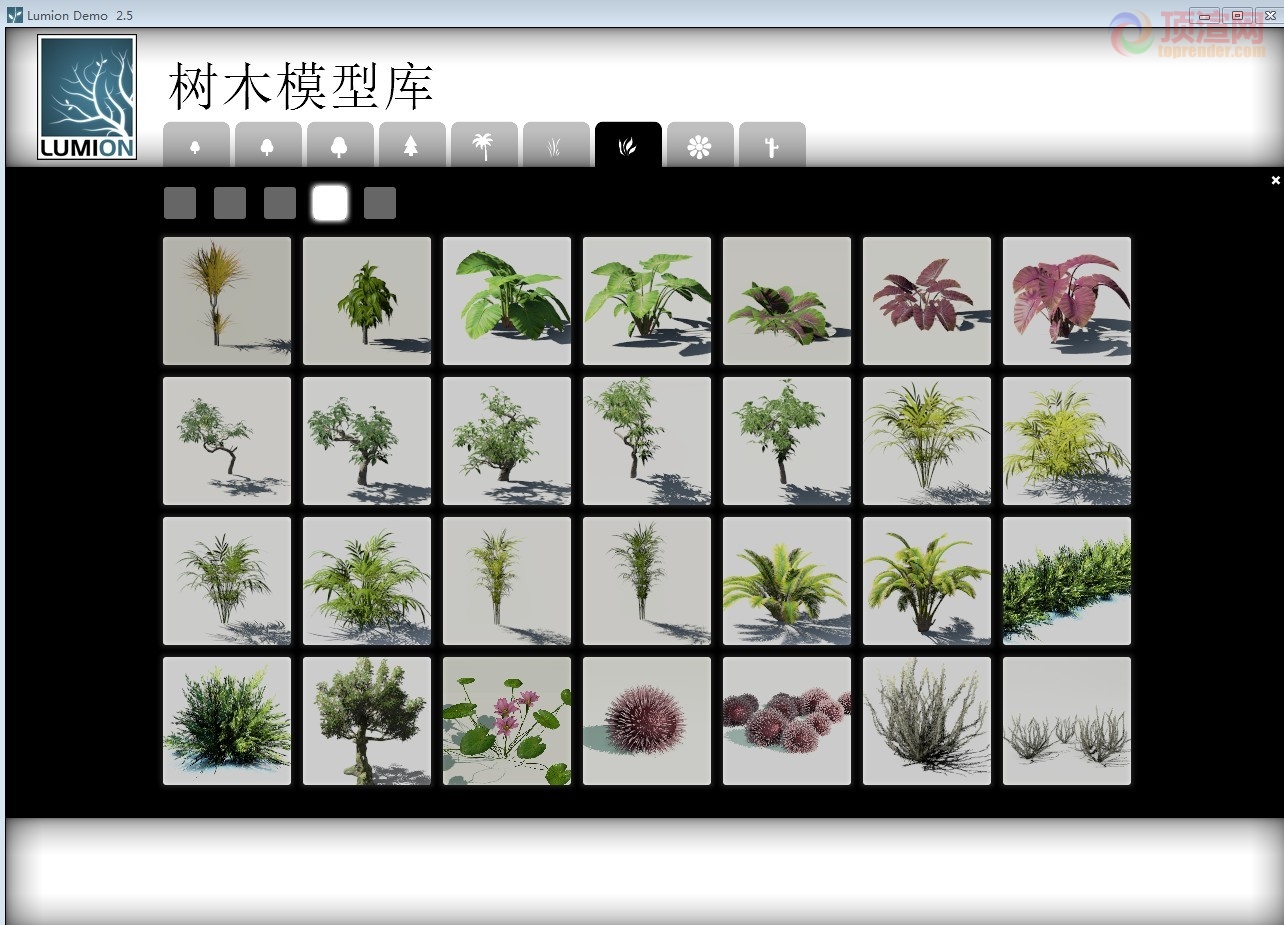Viewport: 1284px width, 925px height.
Task: Pick the large pink elephant-ear plant
Action: coord(1067,301)
